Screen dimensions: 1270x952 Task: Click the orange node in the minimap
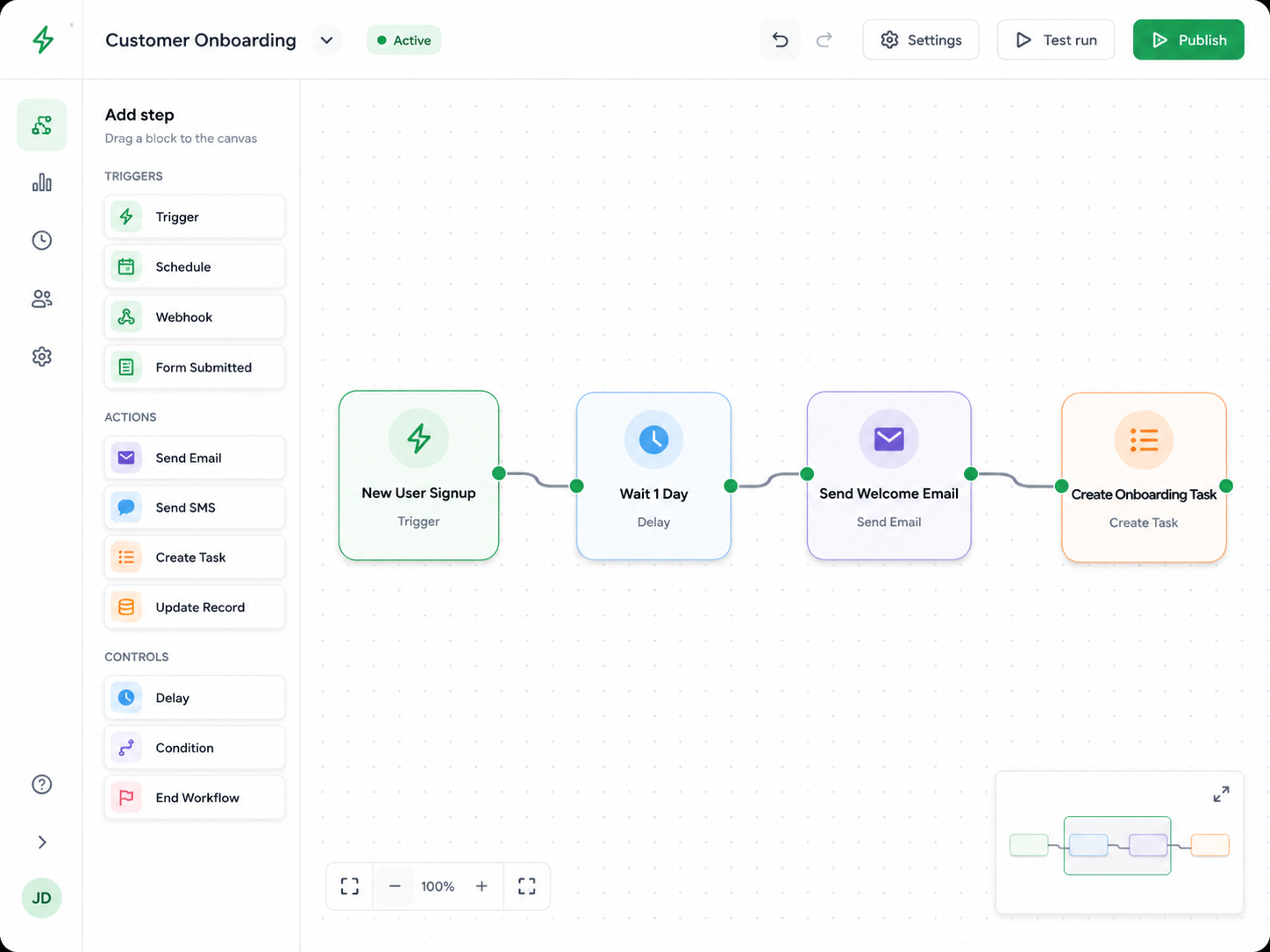pos(1209,845)
